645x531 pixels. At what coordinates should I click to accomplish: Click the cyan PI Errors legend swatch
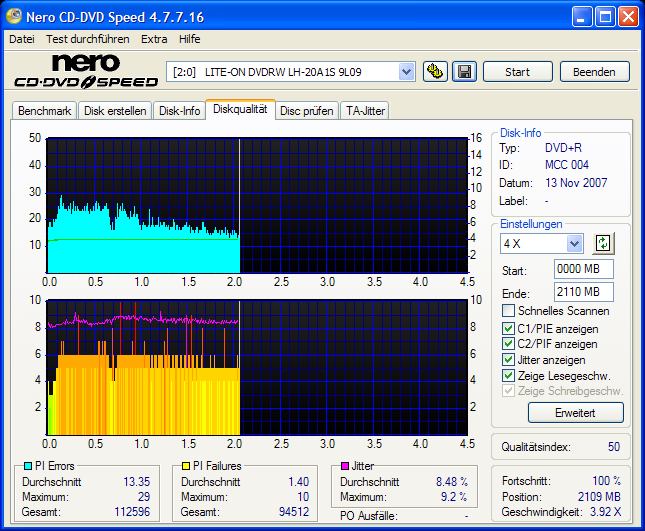pyautogui.click(x=28, y=466)
